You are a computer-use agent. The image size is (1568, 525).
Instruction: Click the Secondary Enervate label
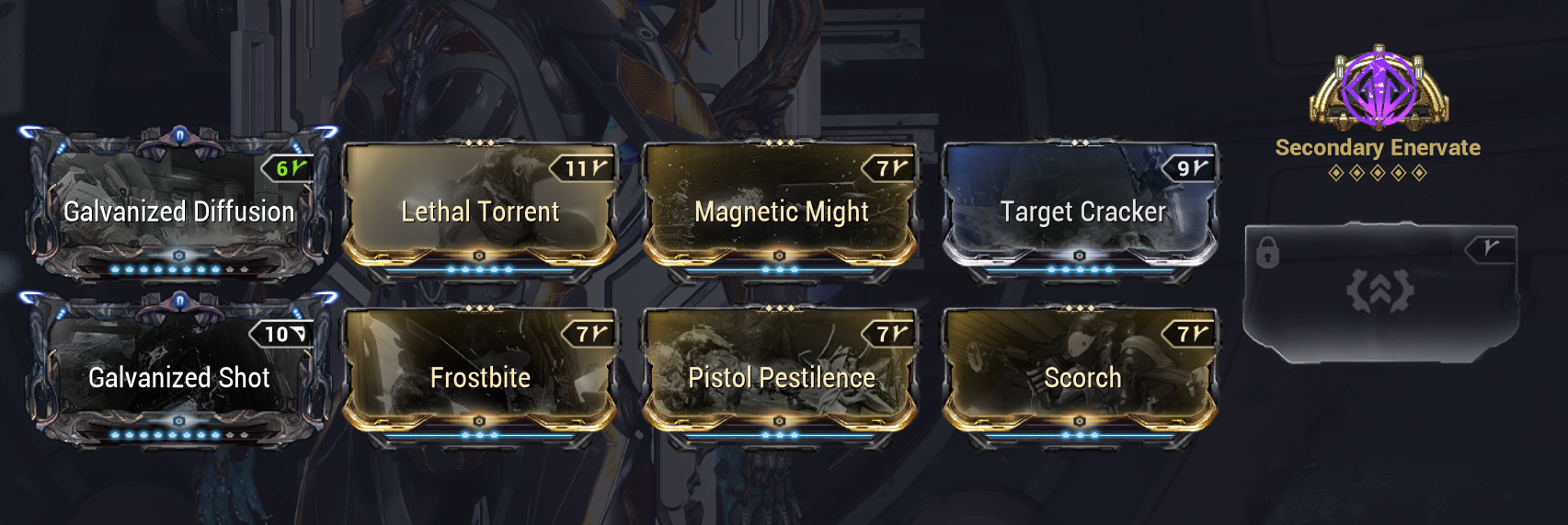pos(1378,147)
